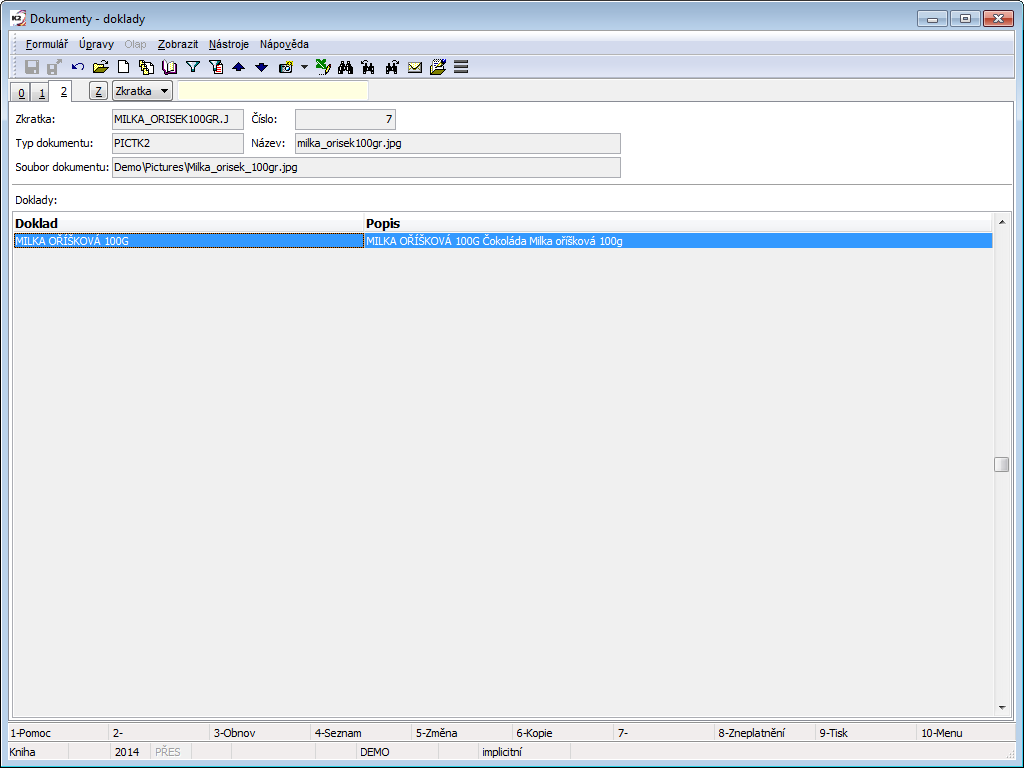1024x768 pixels.
Task: Click the scrollbar up arrow in table
Action: 1002,223
